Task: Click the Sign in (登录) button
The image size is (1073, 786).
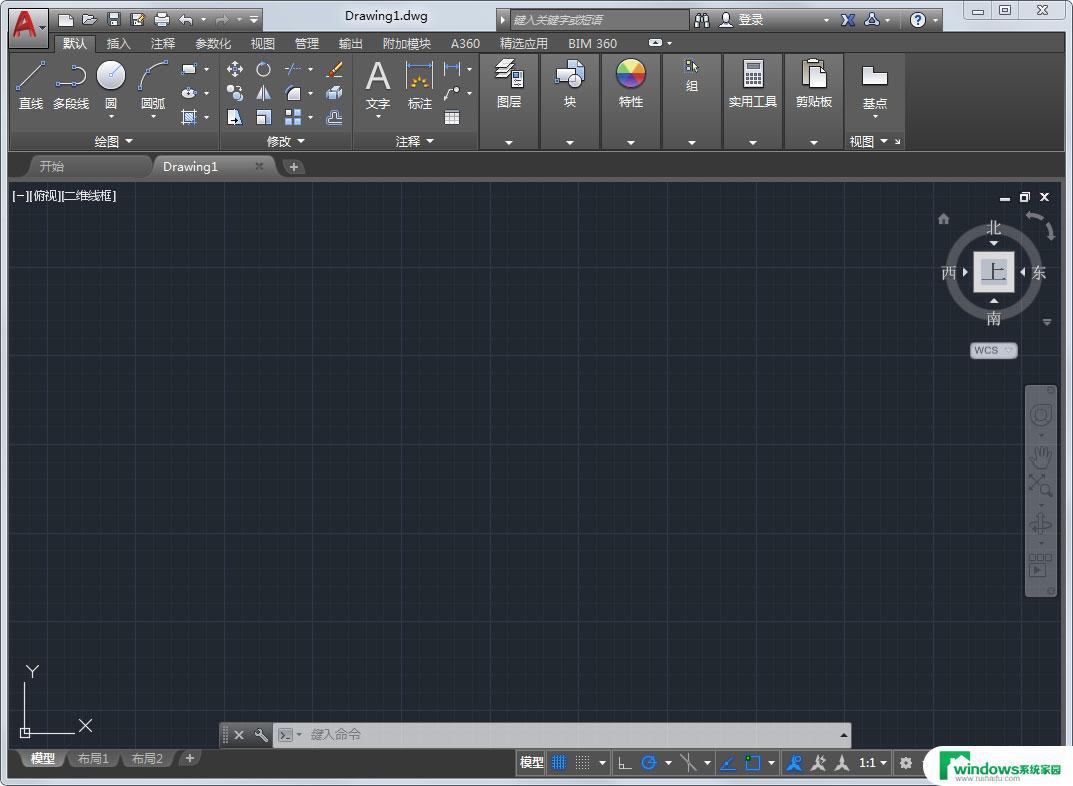Action: 742,20
